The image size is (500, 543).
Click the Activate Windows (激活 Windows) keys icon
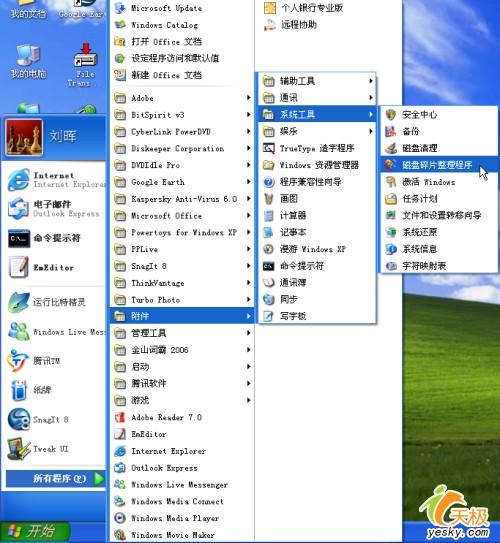click(391, 182)
